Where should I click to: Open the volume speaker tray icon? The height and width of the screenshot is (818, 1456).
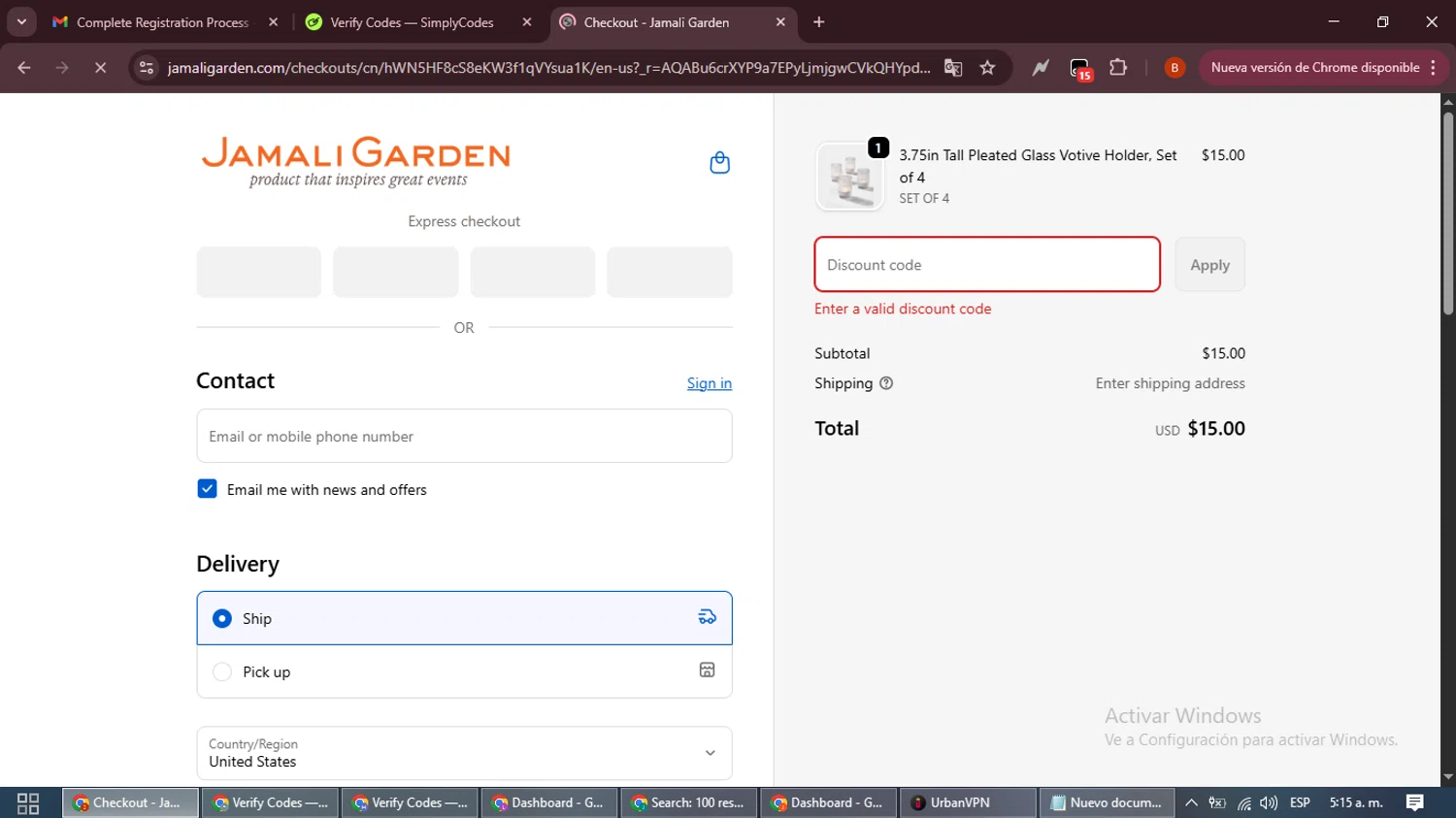pyautogui.click(x=1269, y=802)
